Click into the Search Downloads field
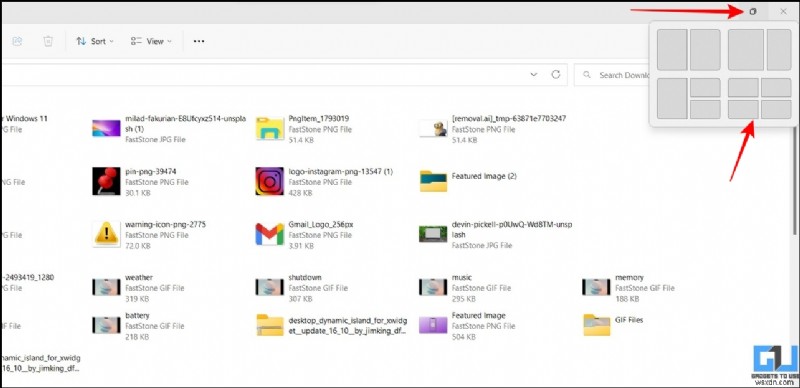 coord(611,75)
